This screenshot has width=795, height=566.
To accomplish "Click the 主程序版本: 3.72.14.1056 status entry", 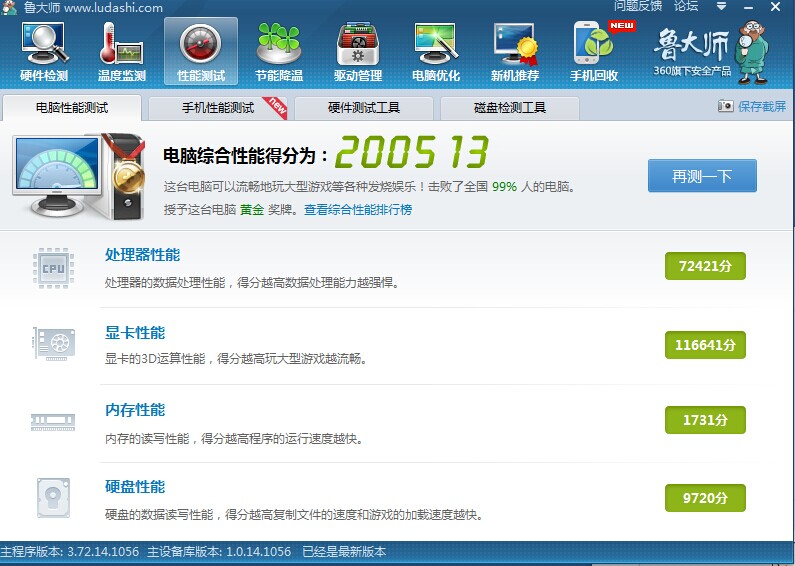I will tap(69, 551).
